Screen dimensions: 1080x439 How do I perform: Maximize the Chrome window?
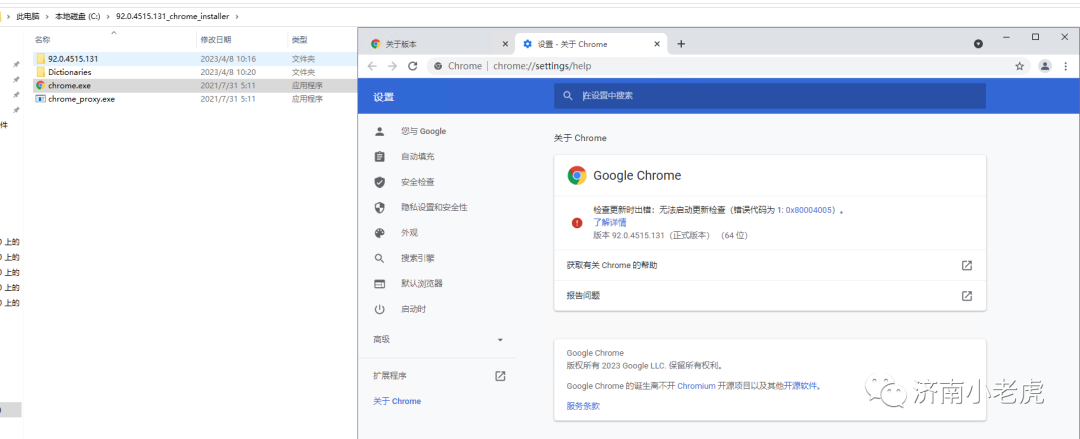coord(1035,37)
